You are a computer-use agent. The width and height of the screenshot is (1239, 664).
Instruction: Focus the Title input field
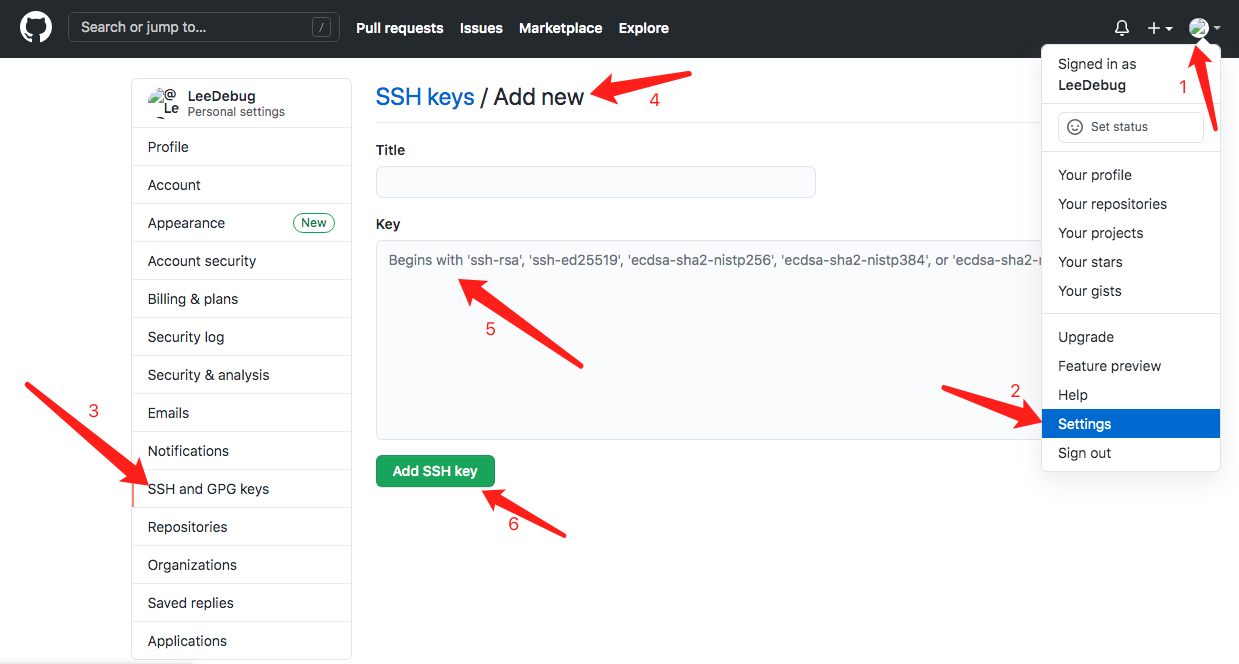coord(596,182)
